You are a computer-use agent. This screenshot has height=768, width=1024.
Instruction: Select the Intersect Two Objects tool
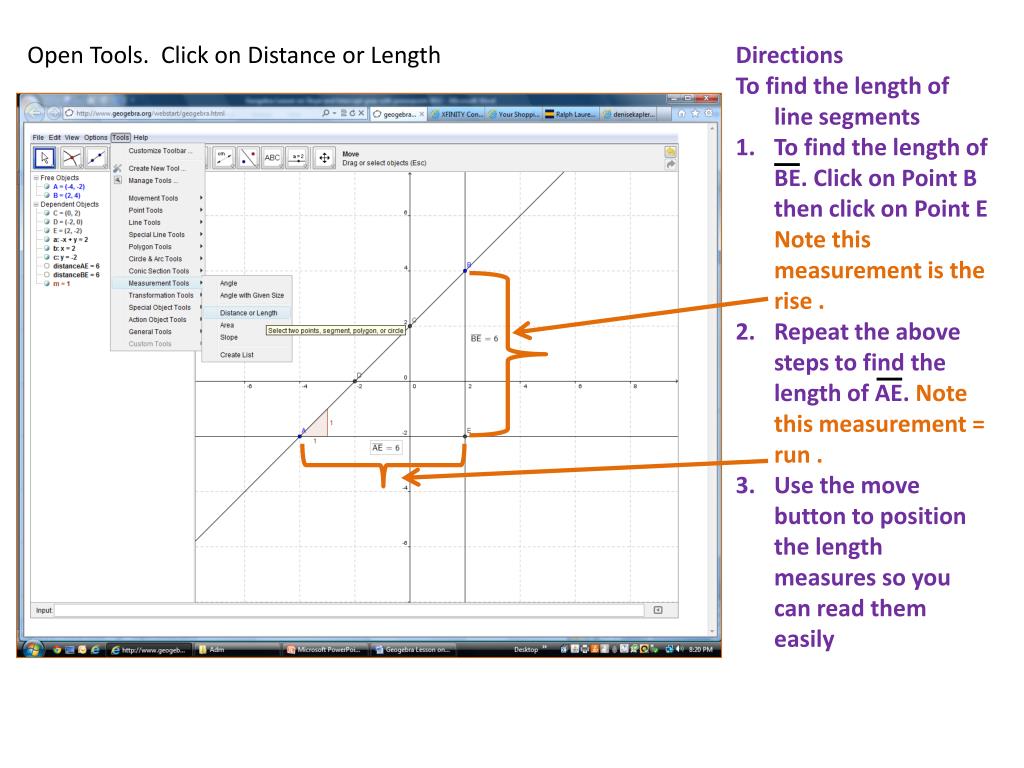coord(71,157)
